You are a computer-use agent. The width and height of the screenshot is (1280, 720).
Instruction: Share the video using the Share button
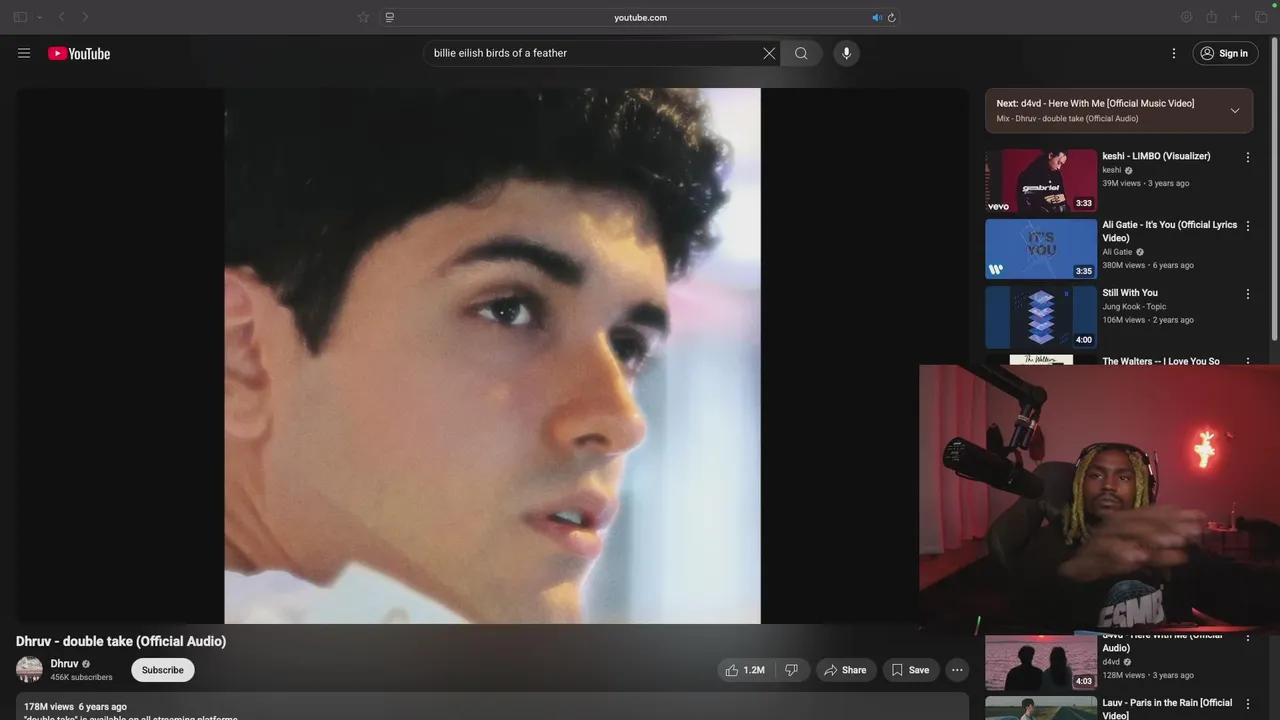(846, 670)
